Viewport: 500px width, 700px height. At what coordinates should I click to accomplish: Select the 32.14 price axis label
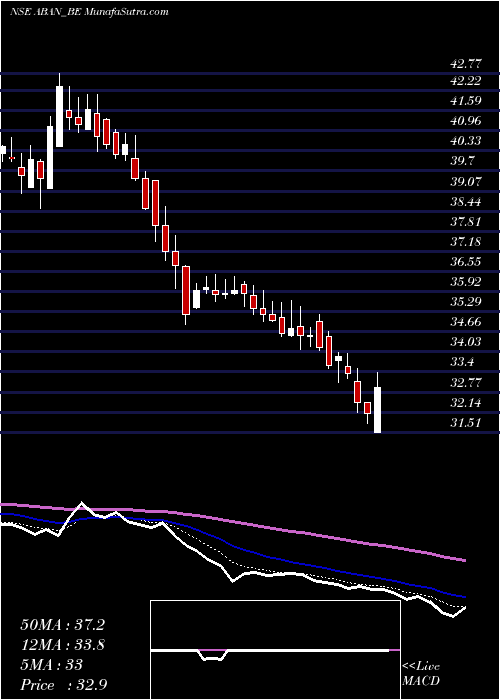click(x=466, y=403)
